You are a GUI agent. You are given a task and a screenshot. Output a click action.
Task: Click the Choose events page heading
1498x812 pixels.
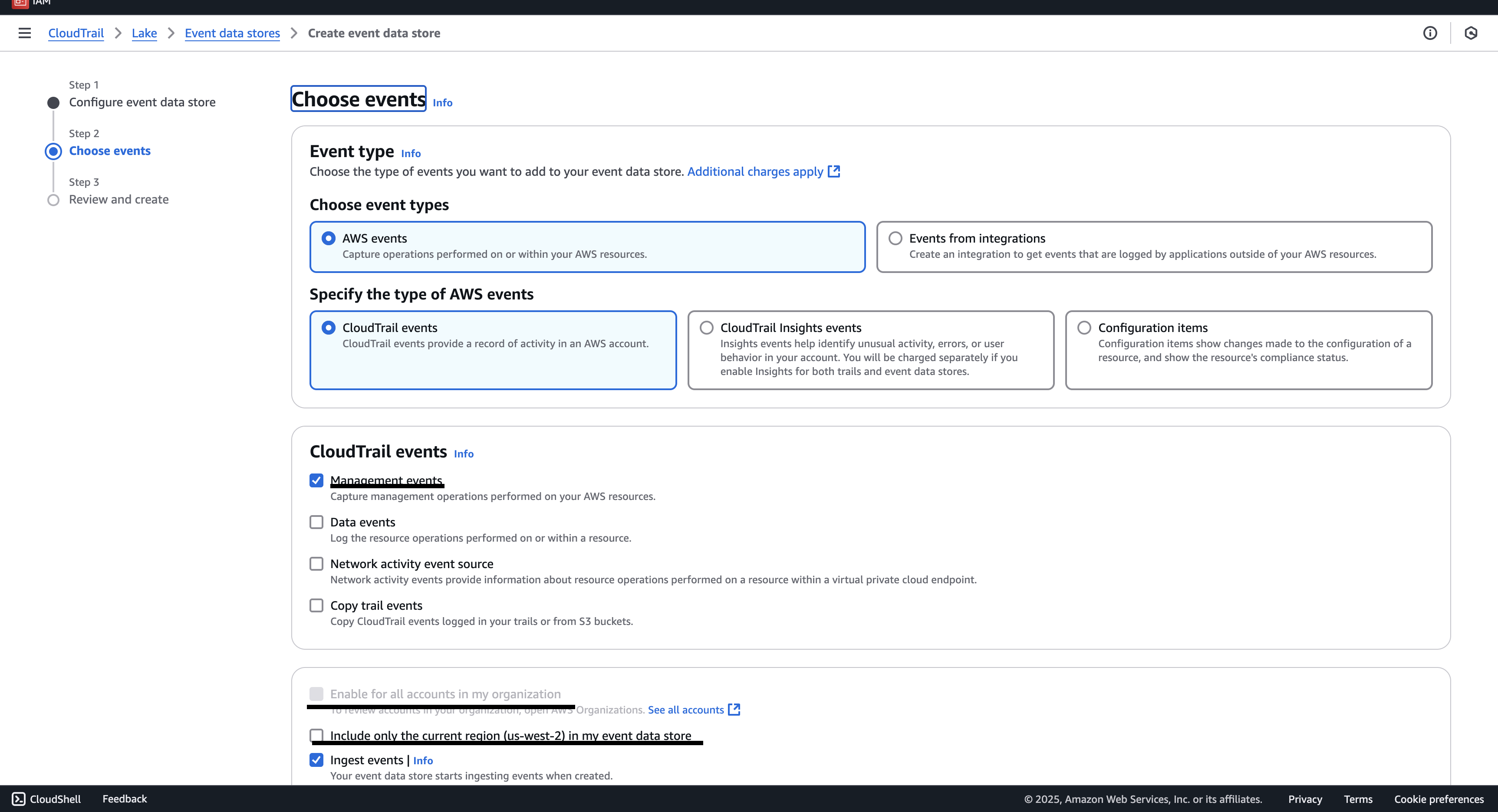358,99
